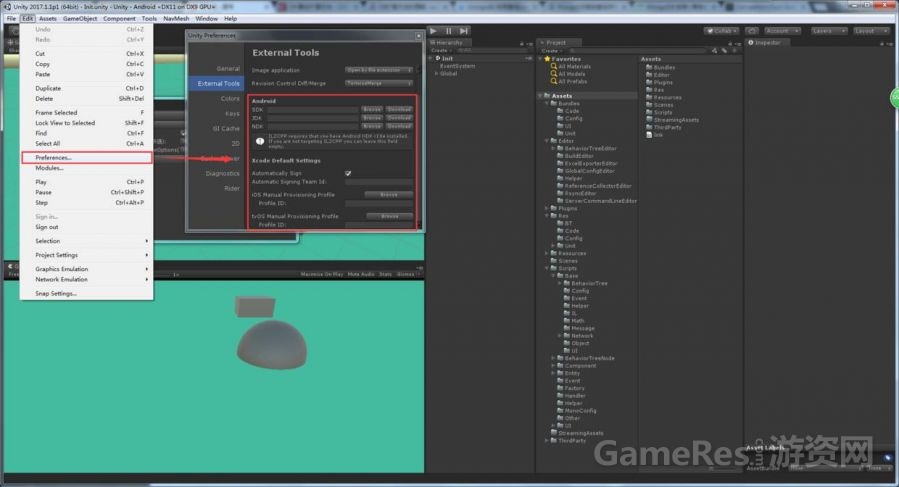This screenshot has height=487, width=899.
Task: Toggle Automatically Sign checkbox
Action: tap(348, 173)
